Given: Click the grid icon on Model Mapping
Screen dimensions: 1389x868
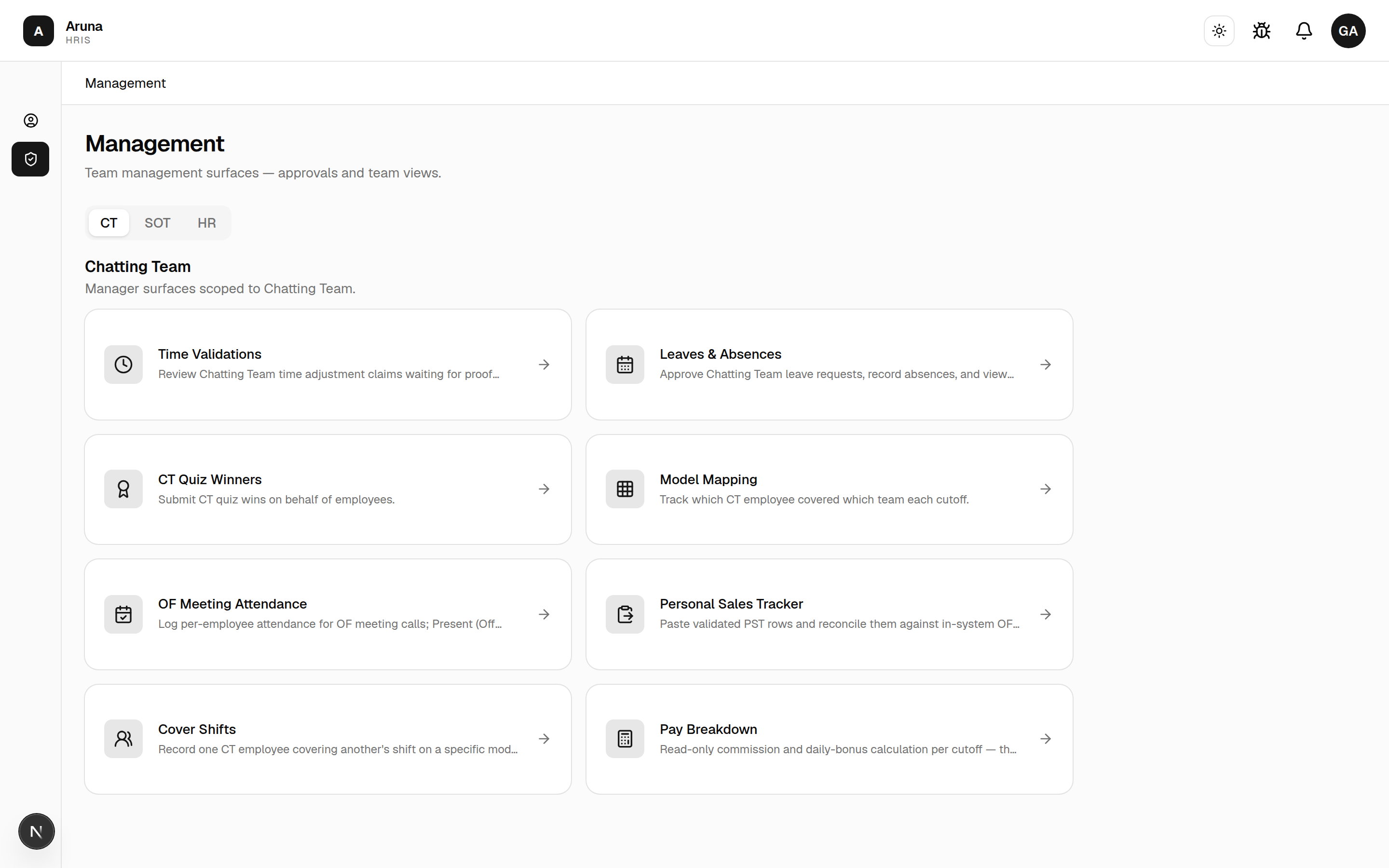Looking at the screenshot, I should pyautogui.click(x=625, y=489).
